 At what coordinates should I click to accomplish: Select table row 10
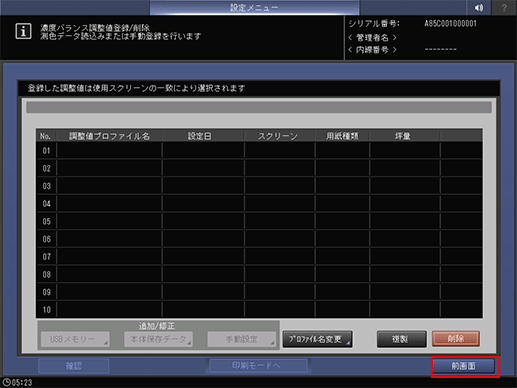point(259,310)
